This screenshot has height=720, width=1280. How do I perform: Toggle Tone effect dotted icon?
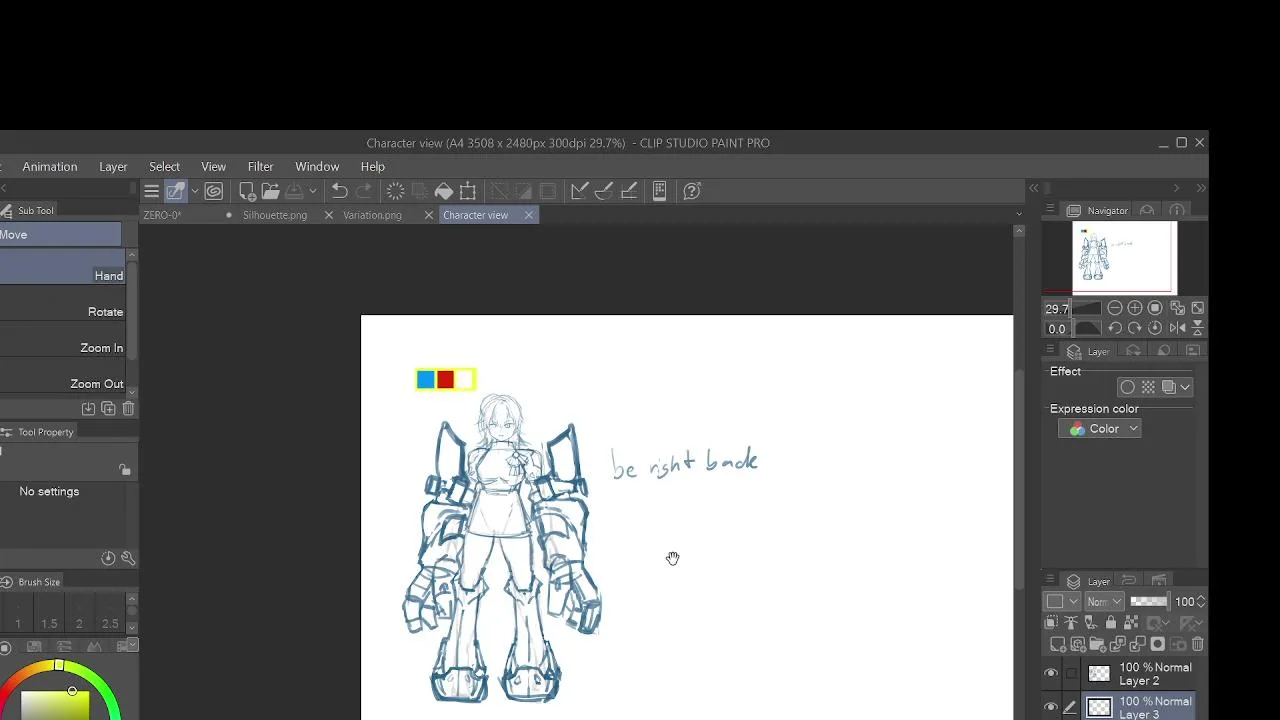pos(1148,387)
